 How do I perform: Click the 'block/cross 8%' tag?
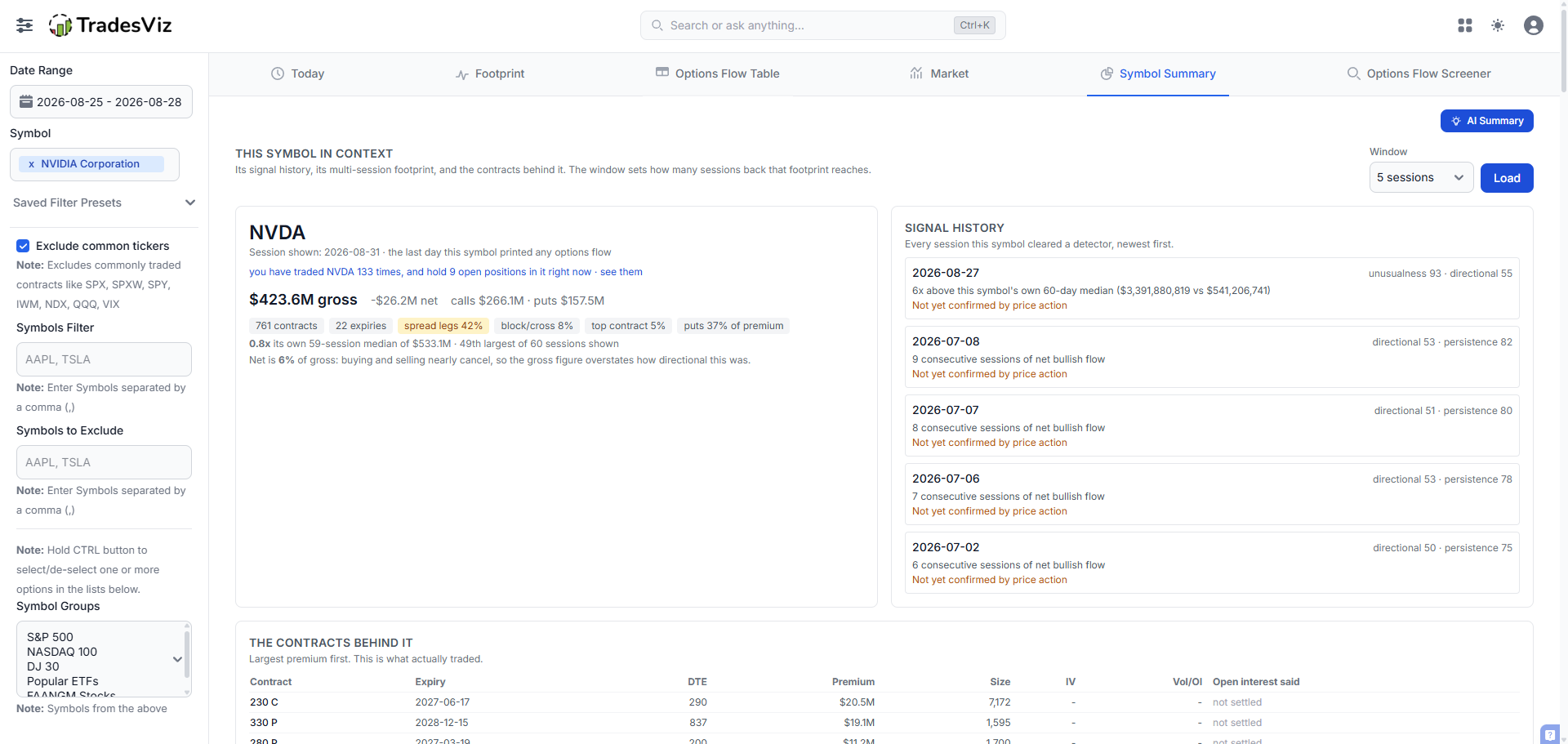pos(537,326)
